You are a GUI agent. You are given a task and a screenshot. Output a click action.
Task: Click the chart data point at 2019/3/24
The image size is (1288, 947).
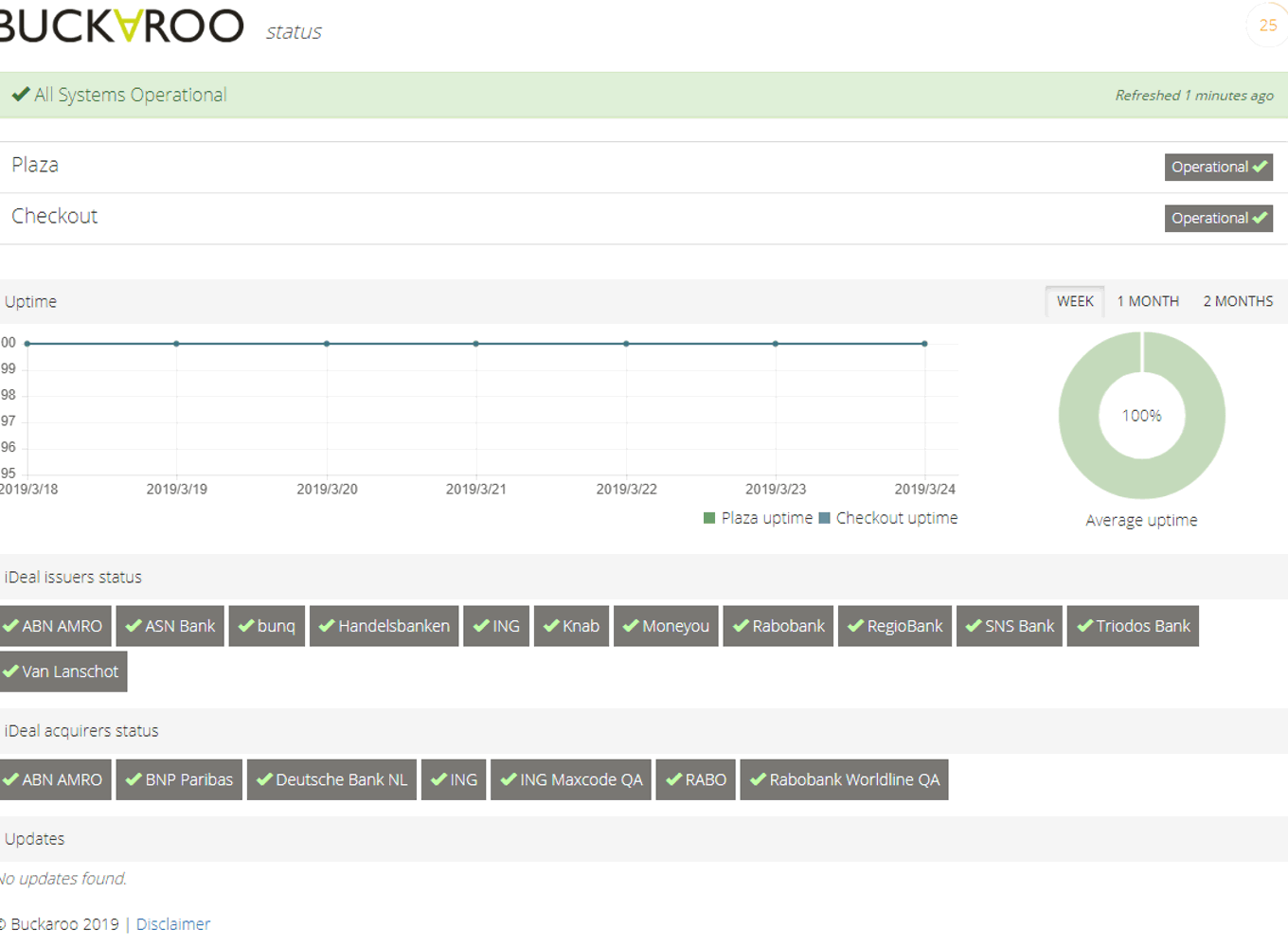[x=924, y=344]
